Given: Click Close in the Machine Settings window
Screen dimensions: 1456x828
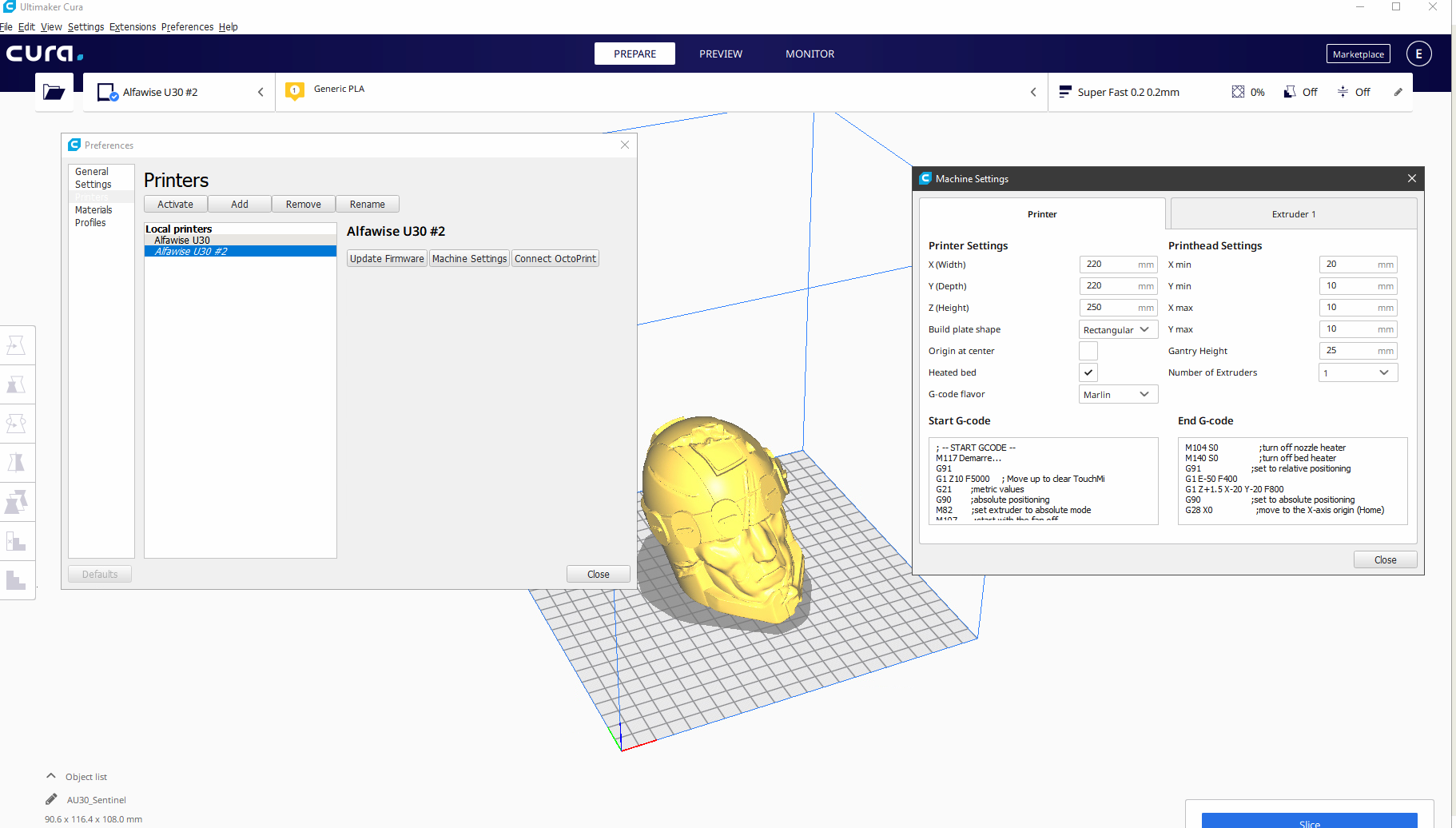Looking at the screenshot, I should tap(1385, 559).
